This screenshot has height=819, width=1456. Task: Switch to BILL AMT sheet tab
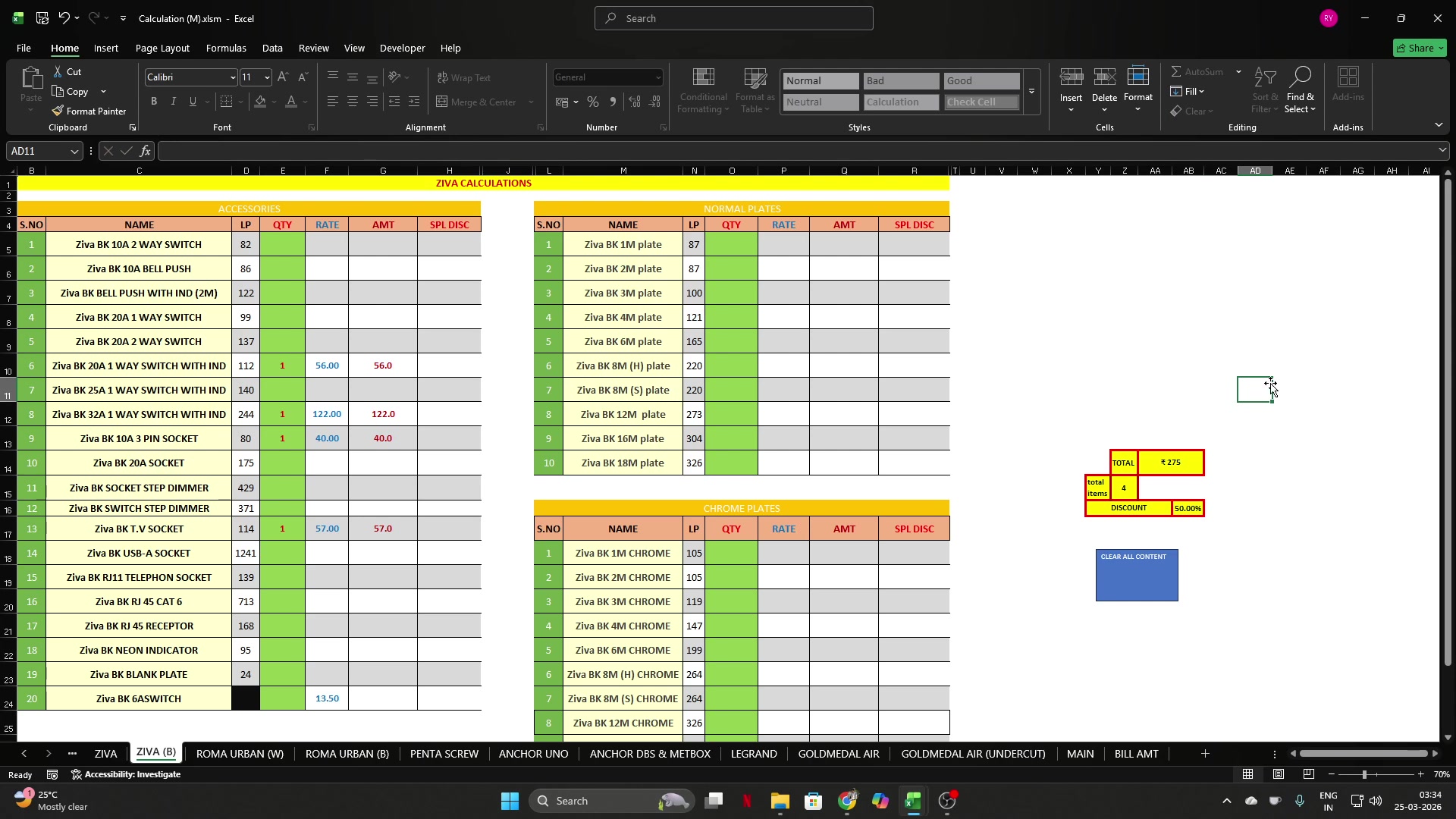1136,754
